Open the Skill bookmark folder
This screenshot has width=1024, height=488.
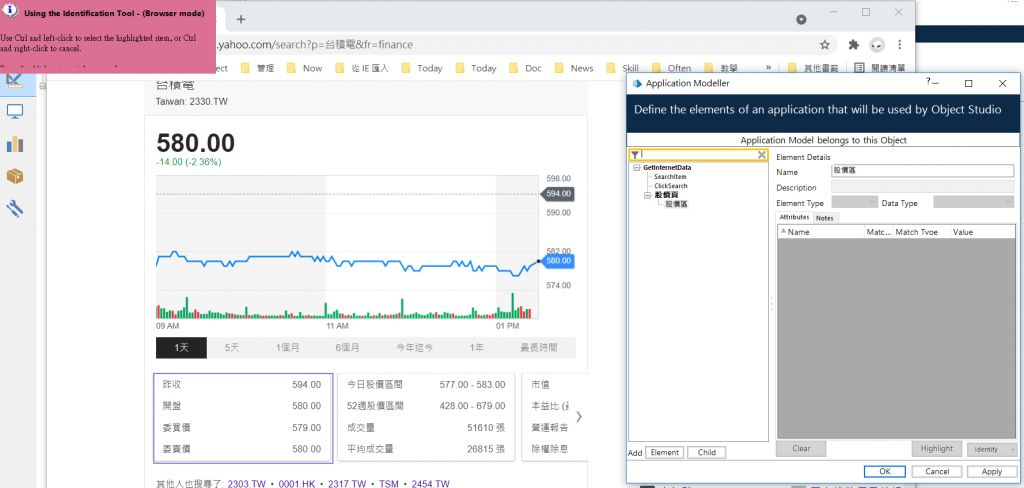pyautogui.click(x=622, y=68)
